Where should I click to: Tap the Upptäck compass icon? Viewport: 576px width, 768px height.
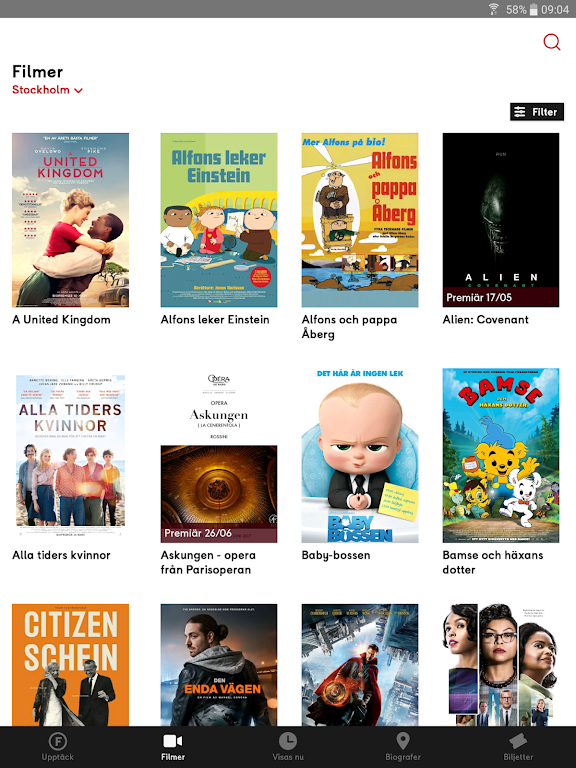(x=58, y=741)
